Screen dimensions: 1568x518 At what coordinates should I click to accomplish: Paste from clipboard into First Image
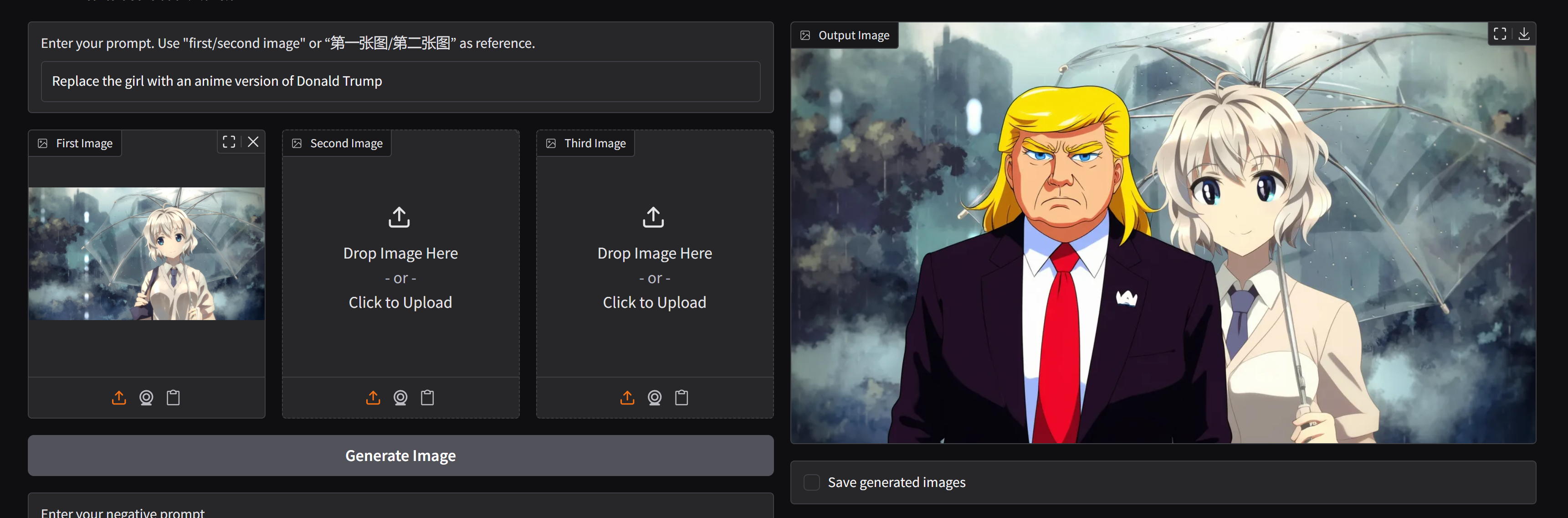[x=174, y=398]
